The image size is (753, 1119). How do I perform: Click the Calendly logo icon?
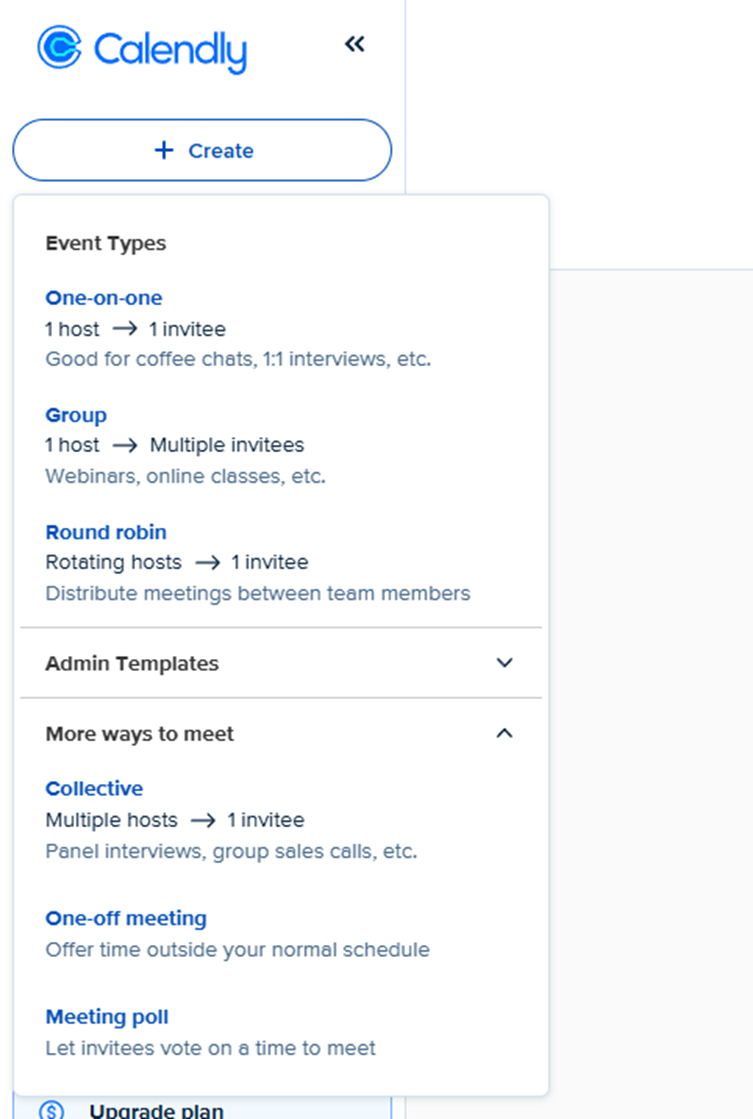coord(59,47)
